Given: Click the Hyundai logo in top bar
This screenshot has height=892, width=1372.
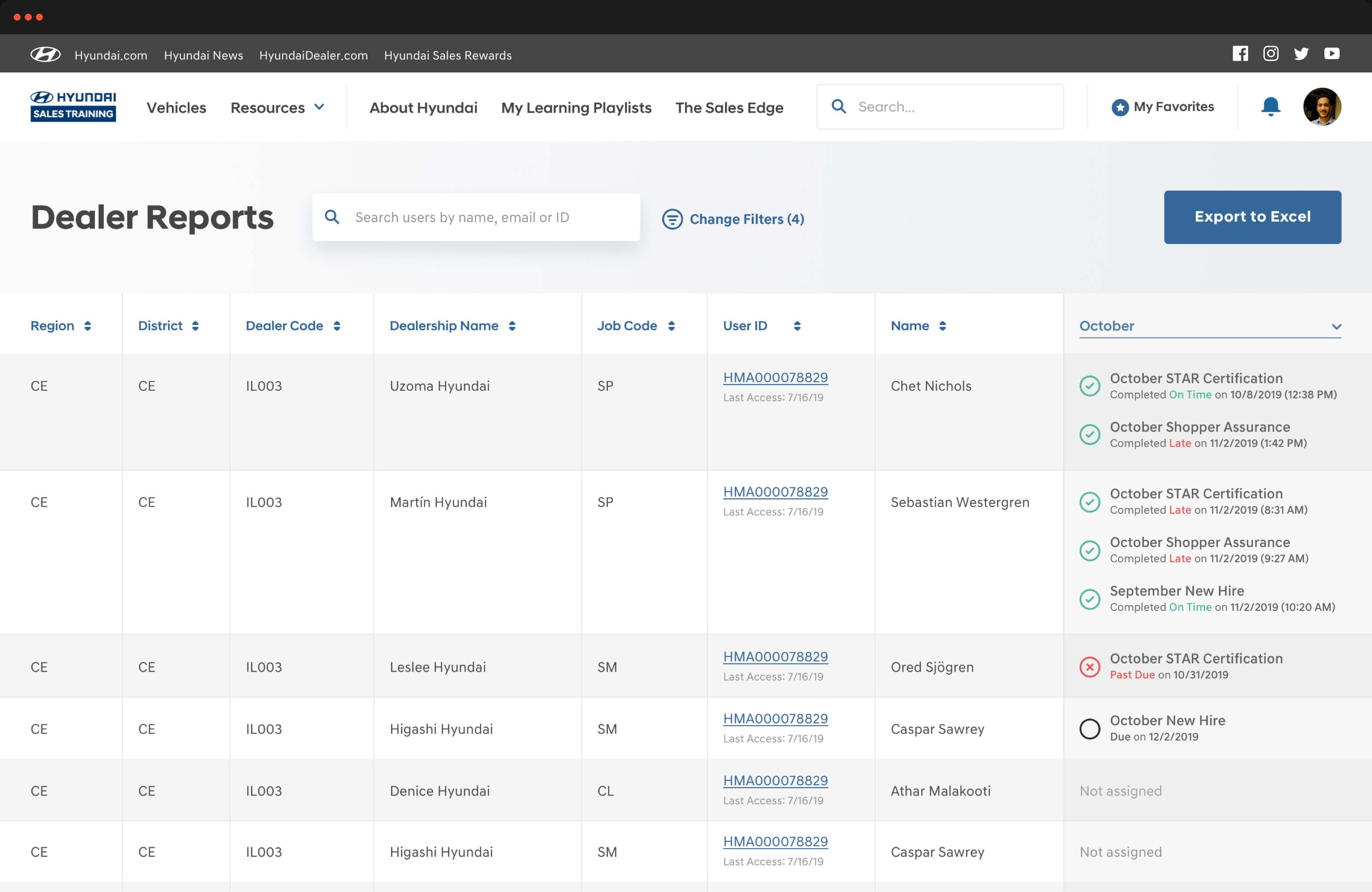Looking at the screenshot, I should click(x=45, y=55).
